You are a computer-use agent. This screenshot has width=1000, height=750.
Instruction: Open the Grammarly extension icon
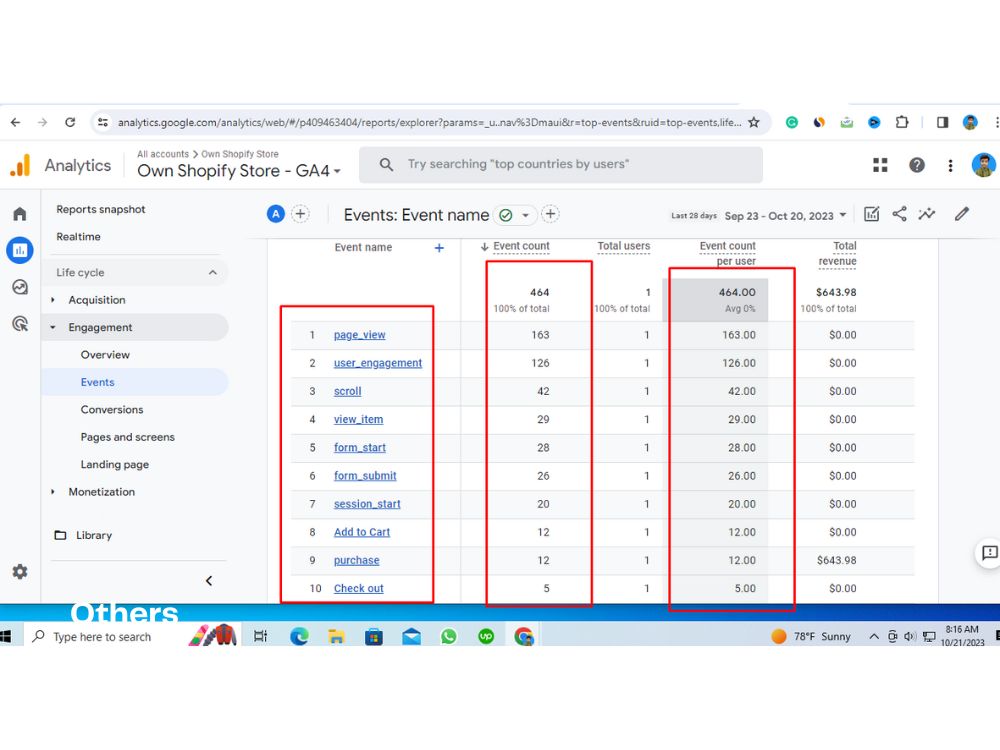coord(791,122)
